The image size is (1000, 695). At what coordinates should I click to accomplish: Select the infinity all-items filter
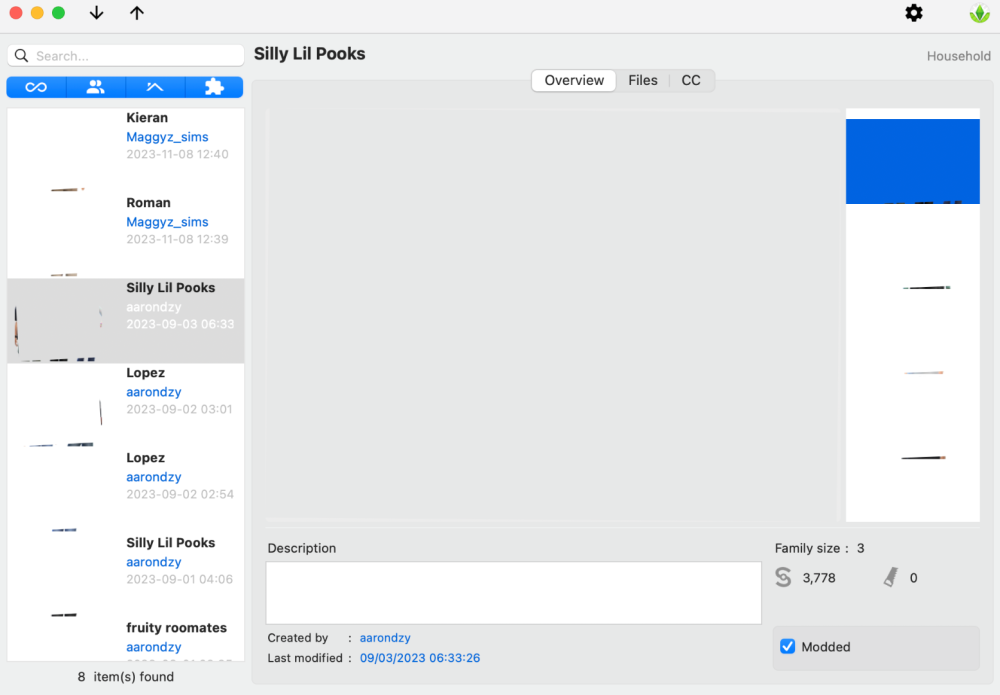tap(36, 87)
